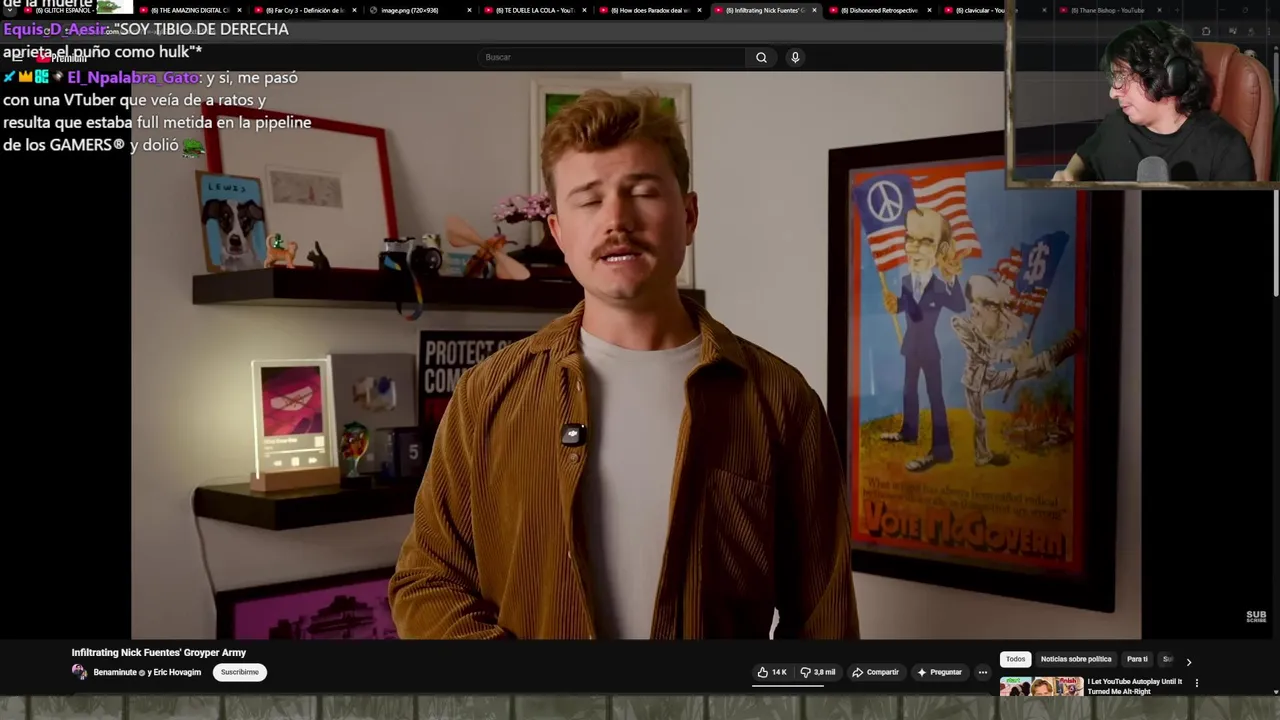Close the Dishonored Retrospective tab
Image resolution: width=1280 pixels, height=720 pixels.
pyautogui.click(x=929, y=10)
